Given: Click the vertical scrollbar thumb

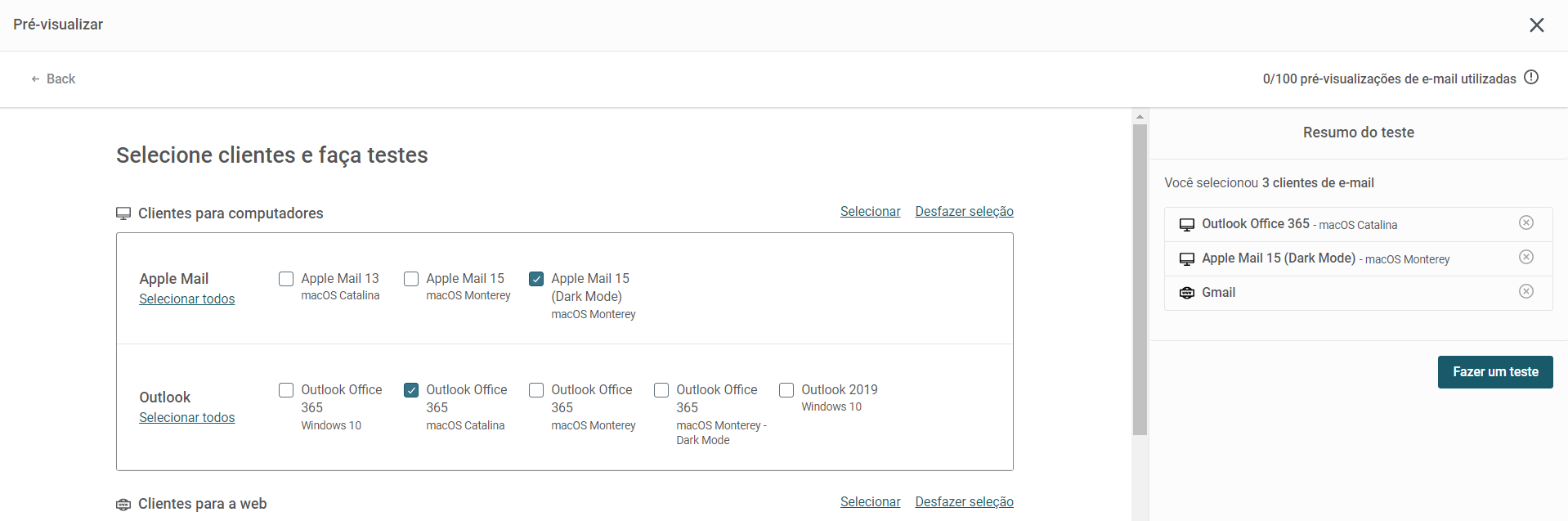Looking at the screenshot, I should [x=1140, y=280].
